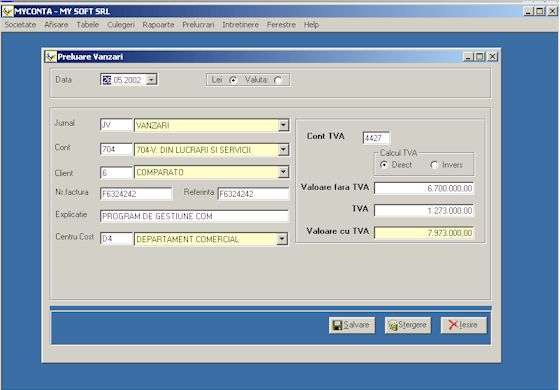The height and width of the screenshot is (390, 560).
Task: Click the Referinta input field
Action: click(x=253, y=194)
